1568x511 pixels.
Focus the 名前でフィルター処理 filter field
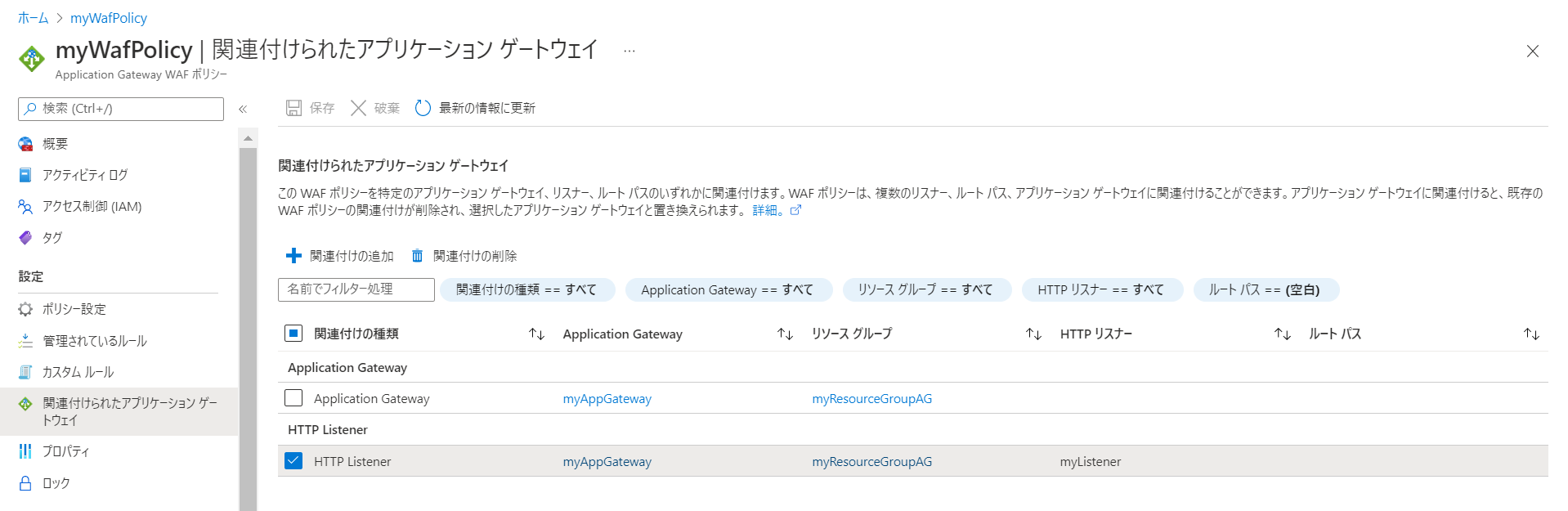click(x=356, y=289)
